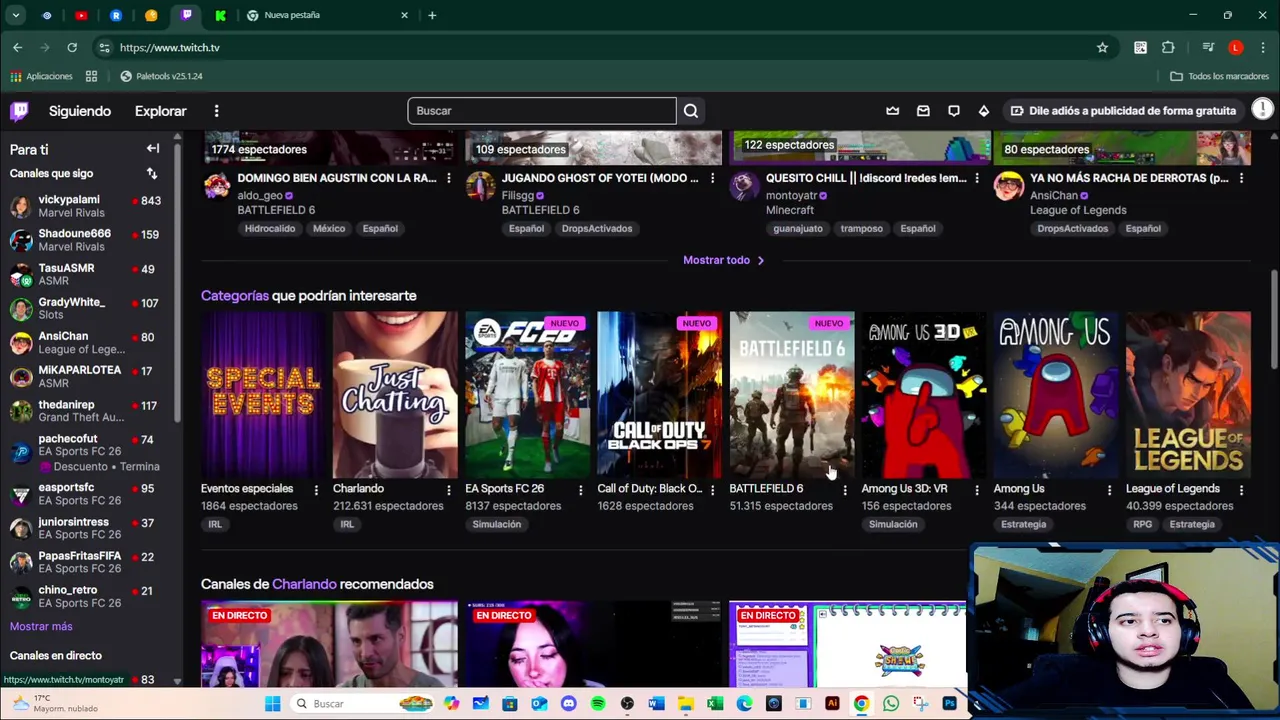Click the Hidrocalido tag
The height and width of the screenshot is (720, 1280).
[270, 229]
